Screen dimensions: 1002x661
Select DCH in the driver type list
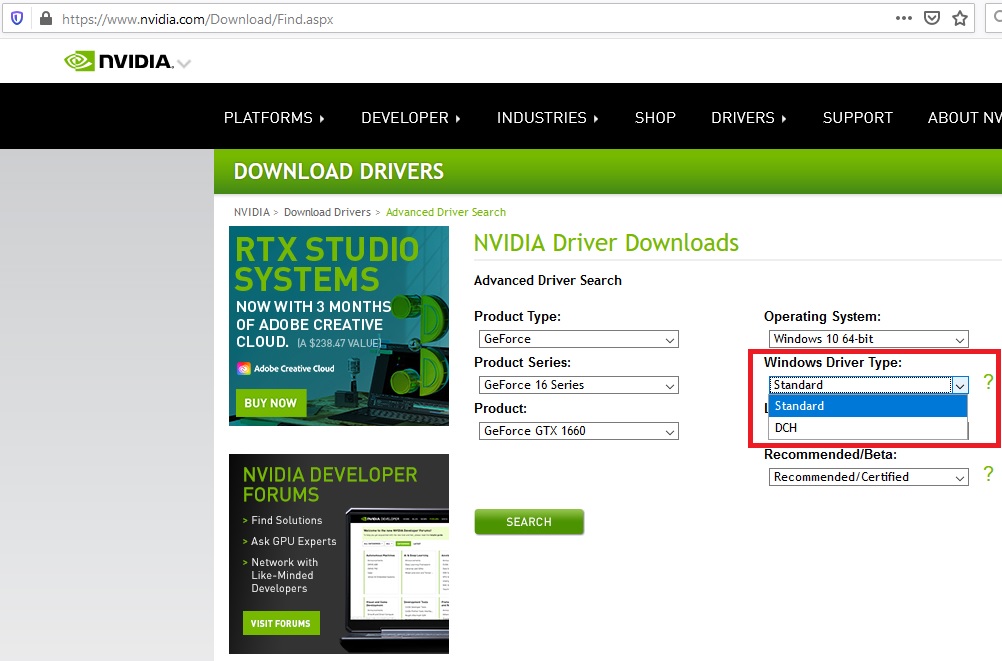point(868,428)
